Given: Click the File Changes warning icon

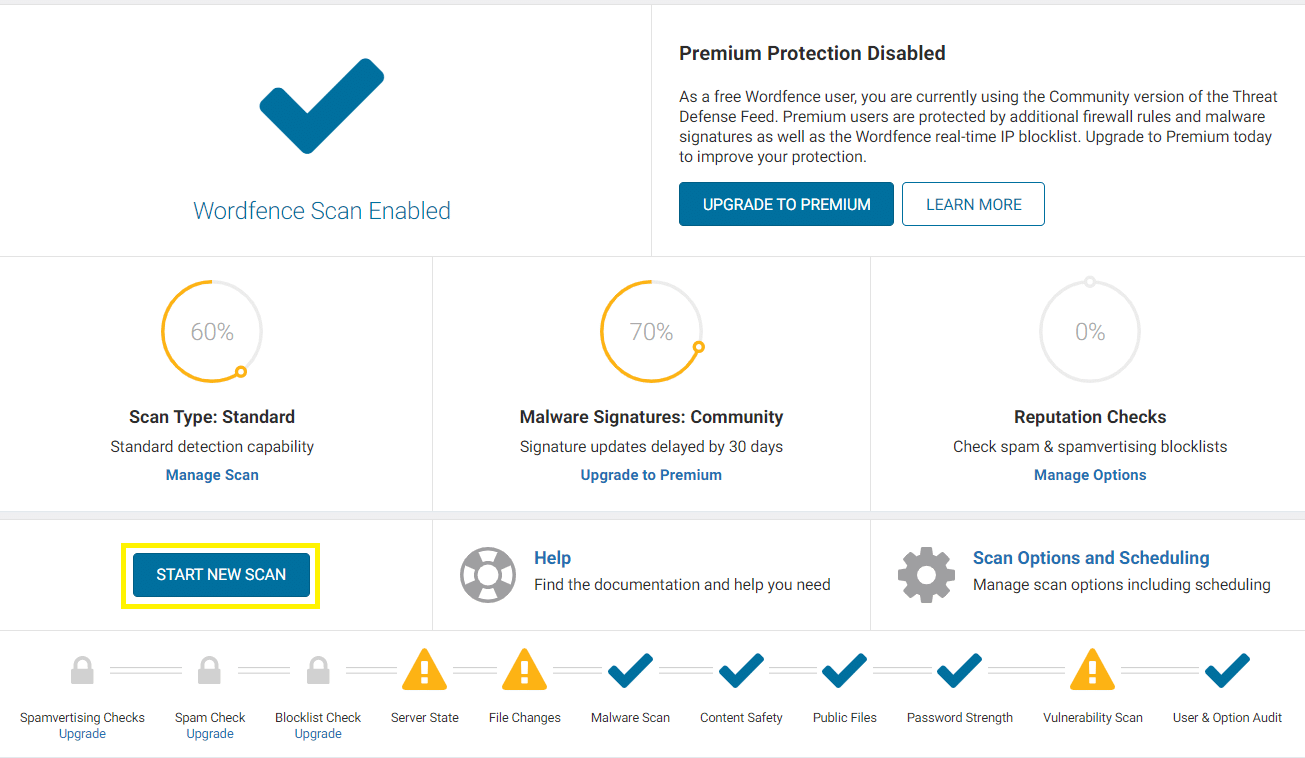Looking at the screenshot, I should point(524,671).
